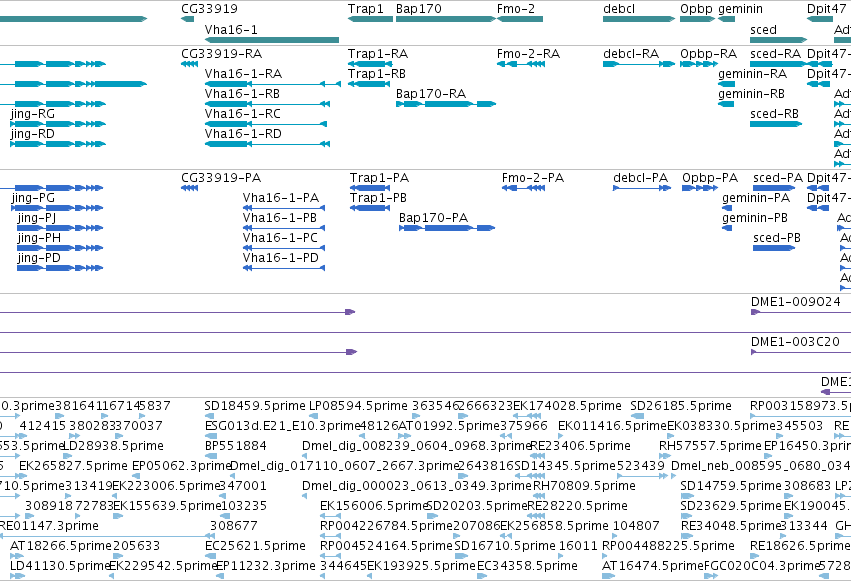Select the debcl-RA transcript label
This screenshot has height=581, width=851.
coord(631,54)
